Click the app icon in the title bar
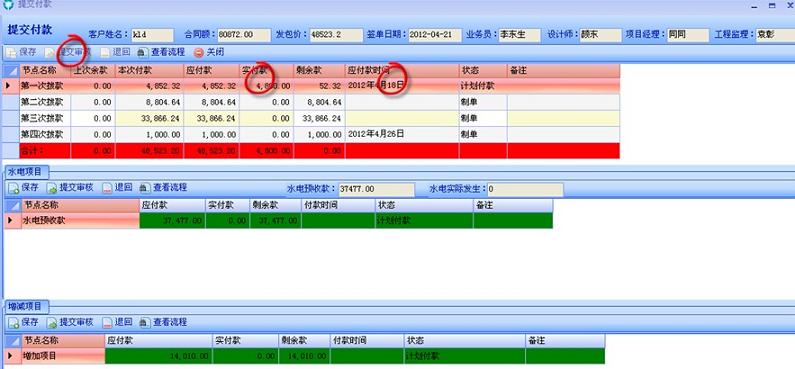795x369 pixels. (8, 5)
